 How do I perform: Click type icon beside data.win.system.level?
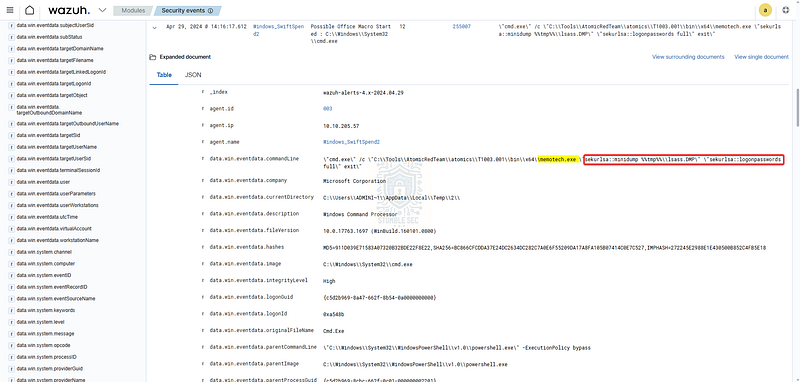(12, 322)
